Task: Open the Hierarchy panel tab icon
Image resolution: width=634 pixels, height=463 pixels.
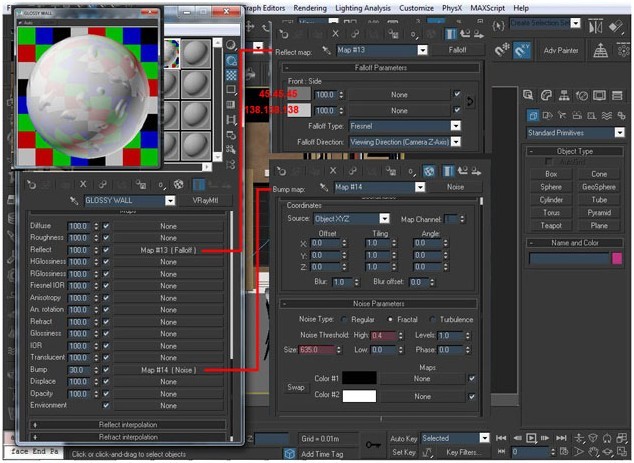Action: click(564, 95)
